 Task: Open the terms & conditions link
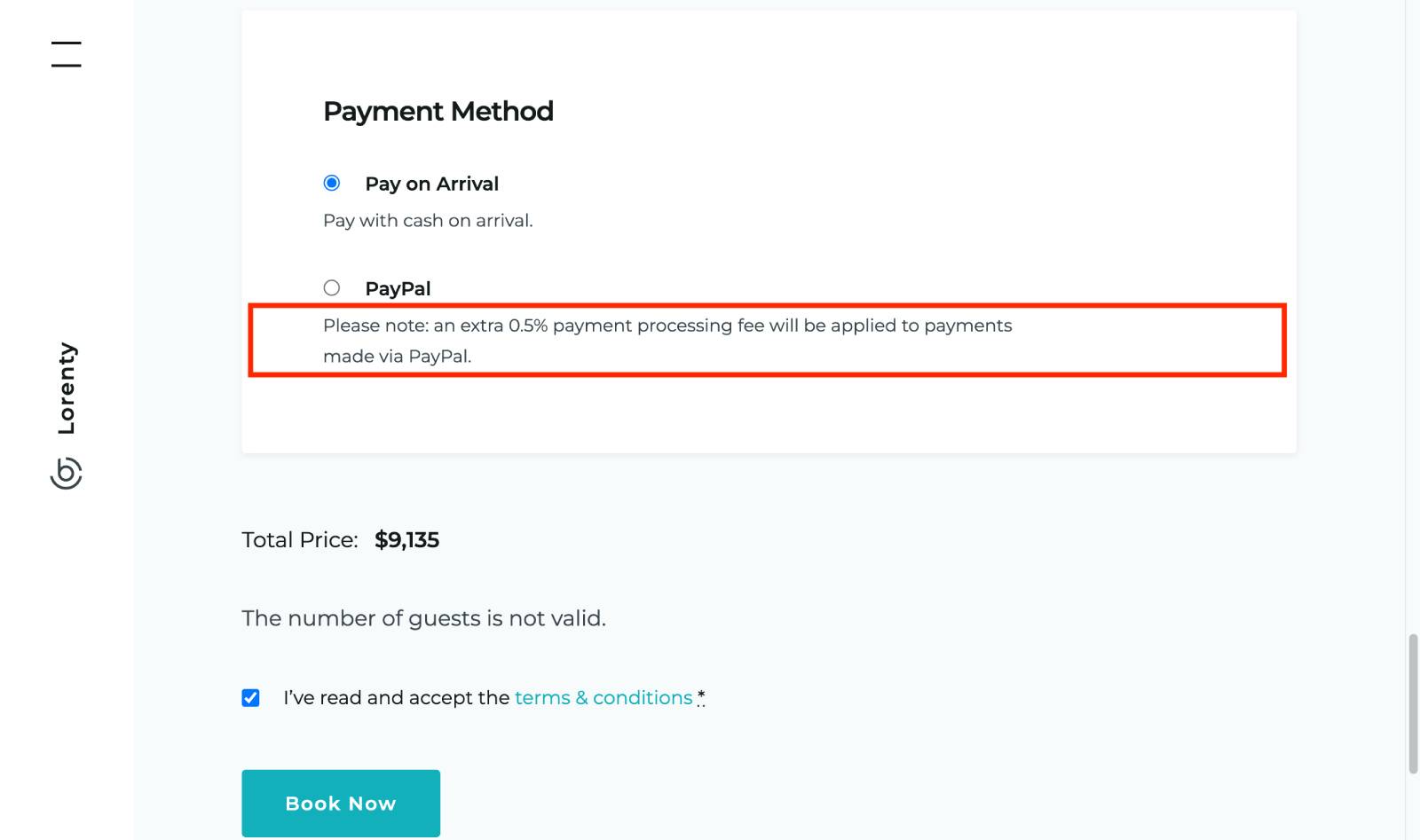603,698
